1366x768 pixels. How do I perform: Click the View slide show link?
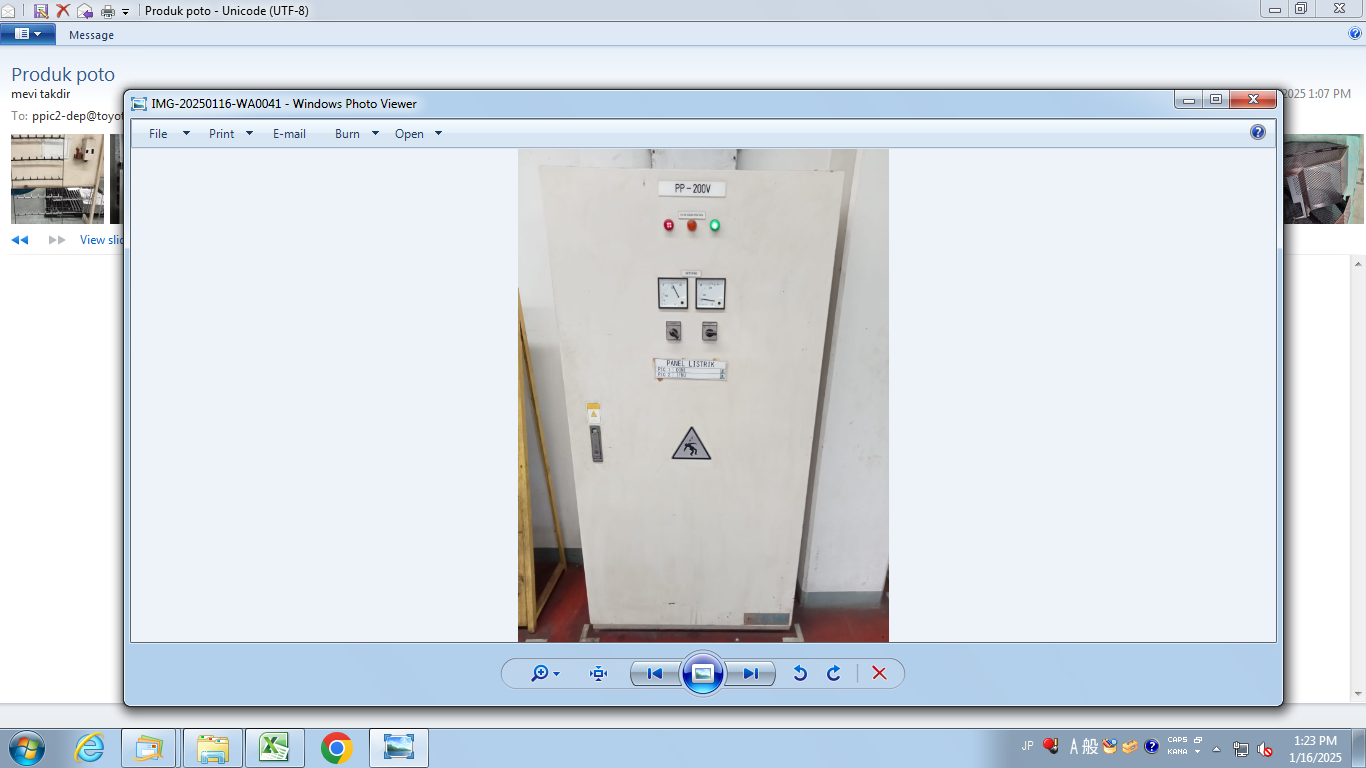tap(102, 240)
